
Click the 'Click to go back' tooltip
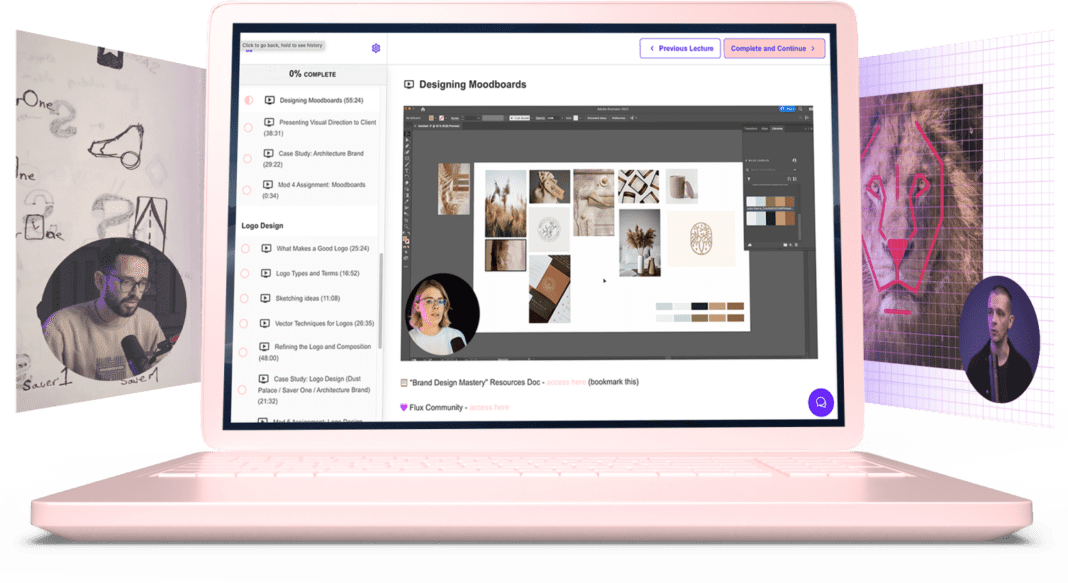283,46
